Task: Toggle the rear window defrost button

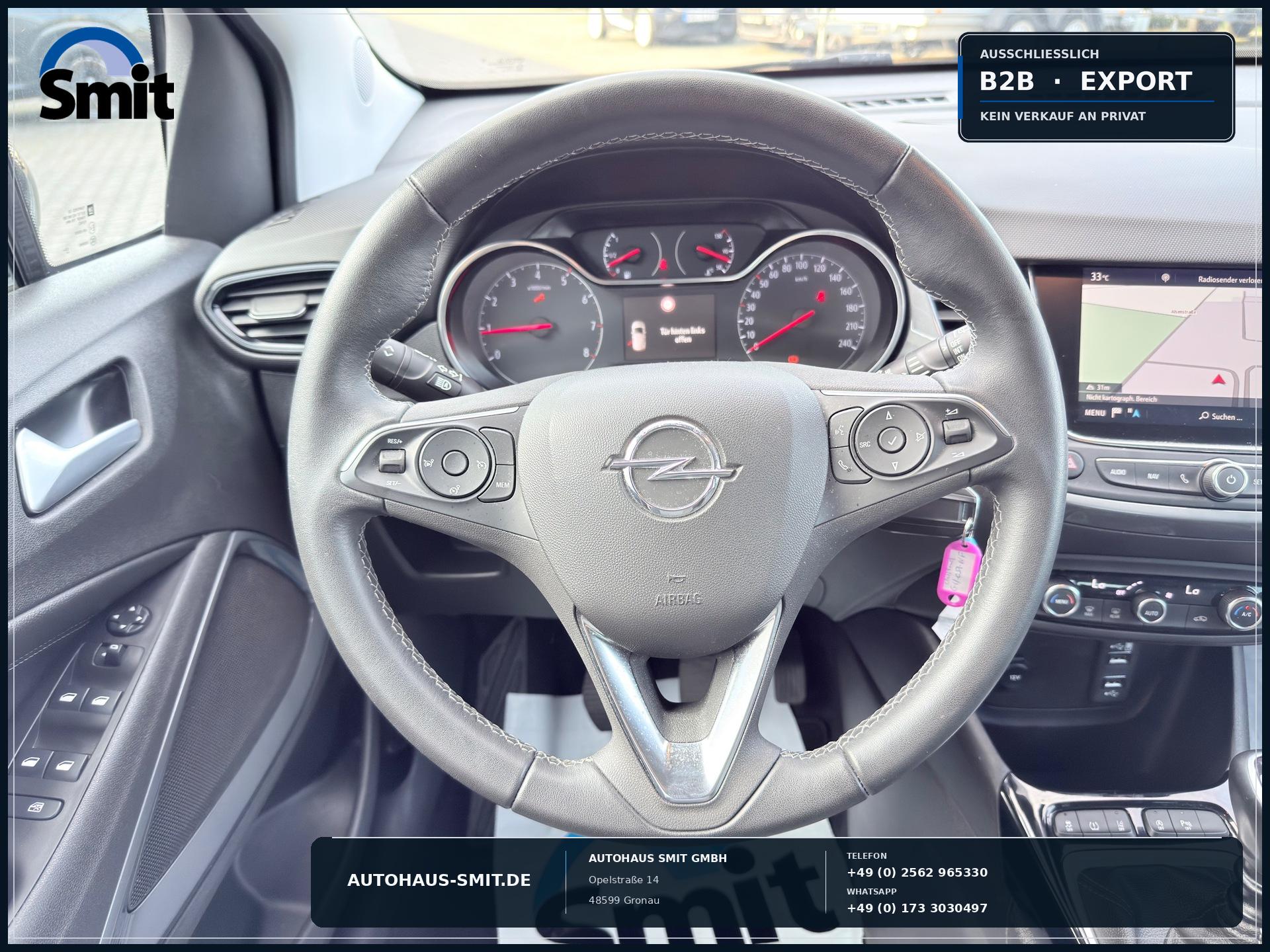Action: [1115, 615]
